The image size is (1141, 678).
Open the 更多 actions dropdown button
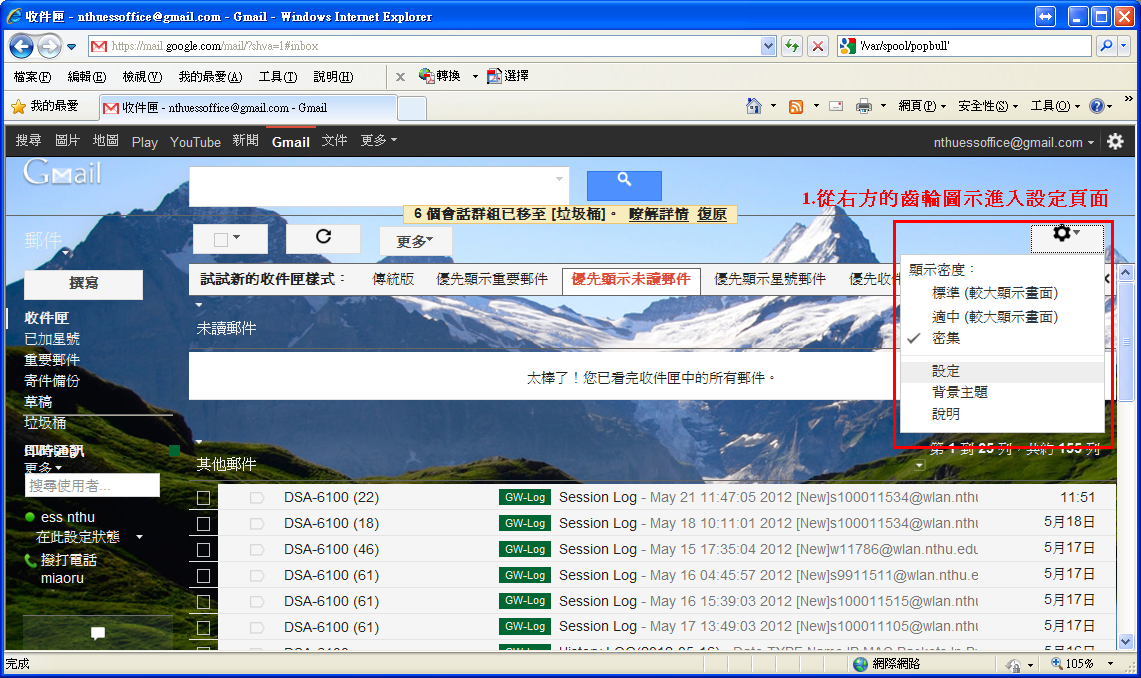point(415,241)
